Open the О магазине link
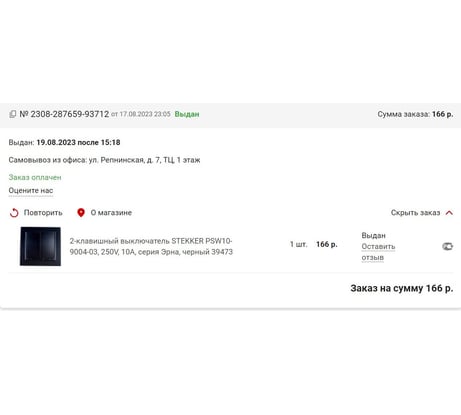Viewport: 461px width, 415px height. coord(111,213)
